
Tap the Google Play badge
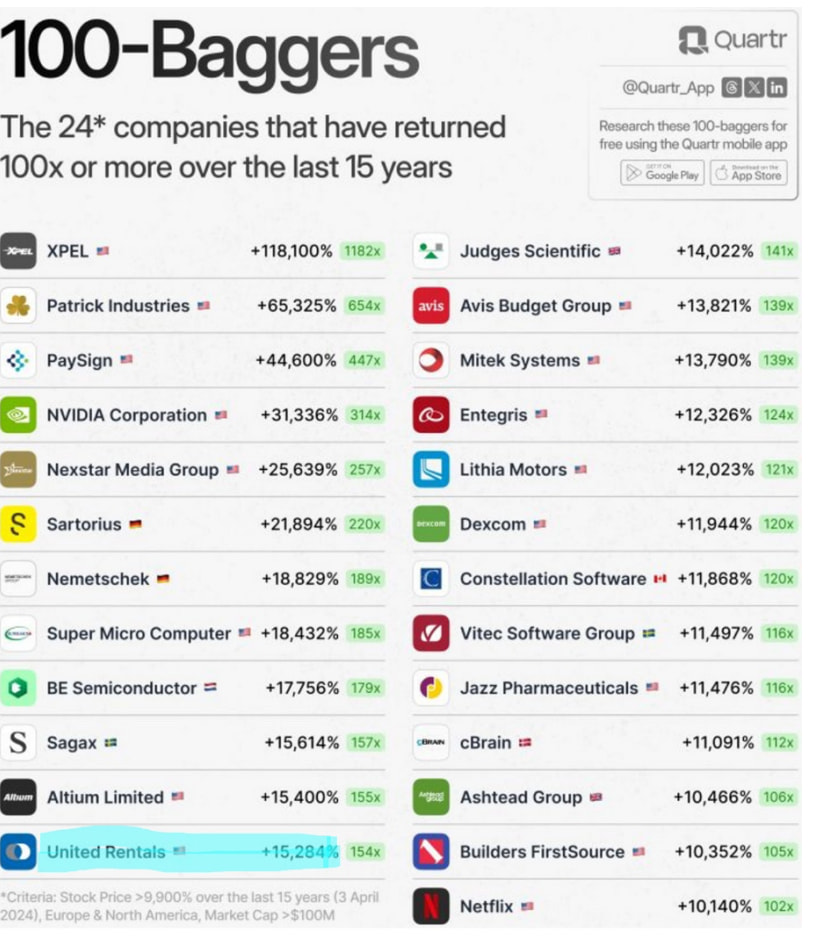coord(662,173)
